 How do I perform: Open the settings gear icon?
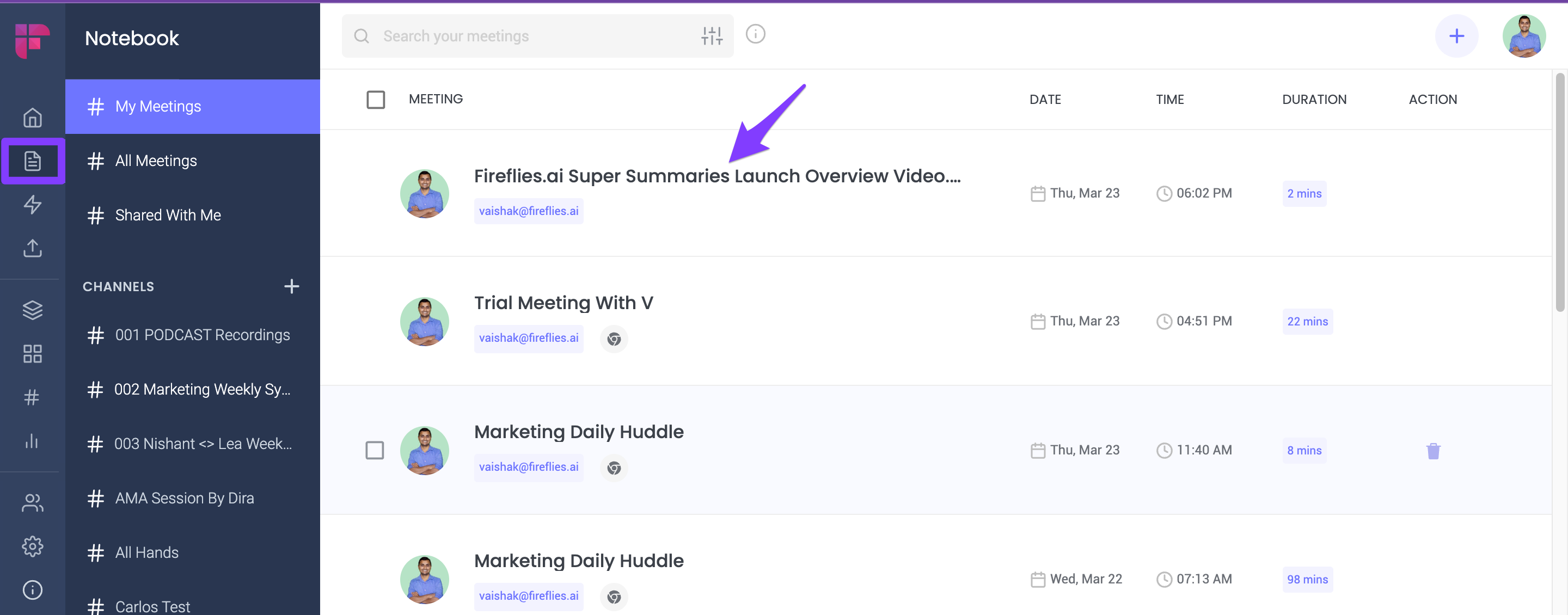tap(32, 546)
